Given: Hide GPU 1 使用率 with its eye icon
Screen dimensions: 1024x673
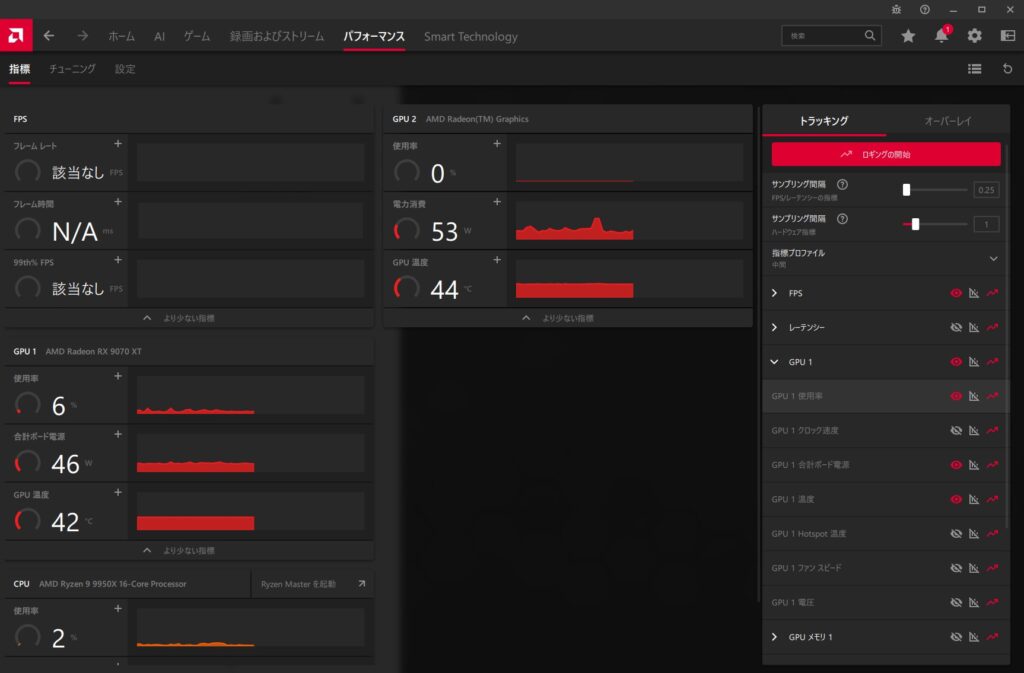Looking at the screenshot, I should (956, 396).
